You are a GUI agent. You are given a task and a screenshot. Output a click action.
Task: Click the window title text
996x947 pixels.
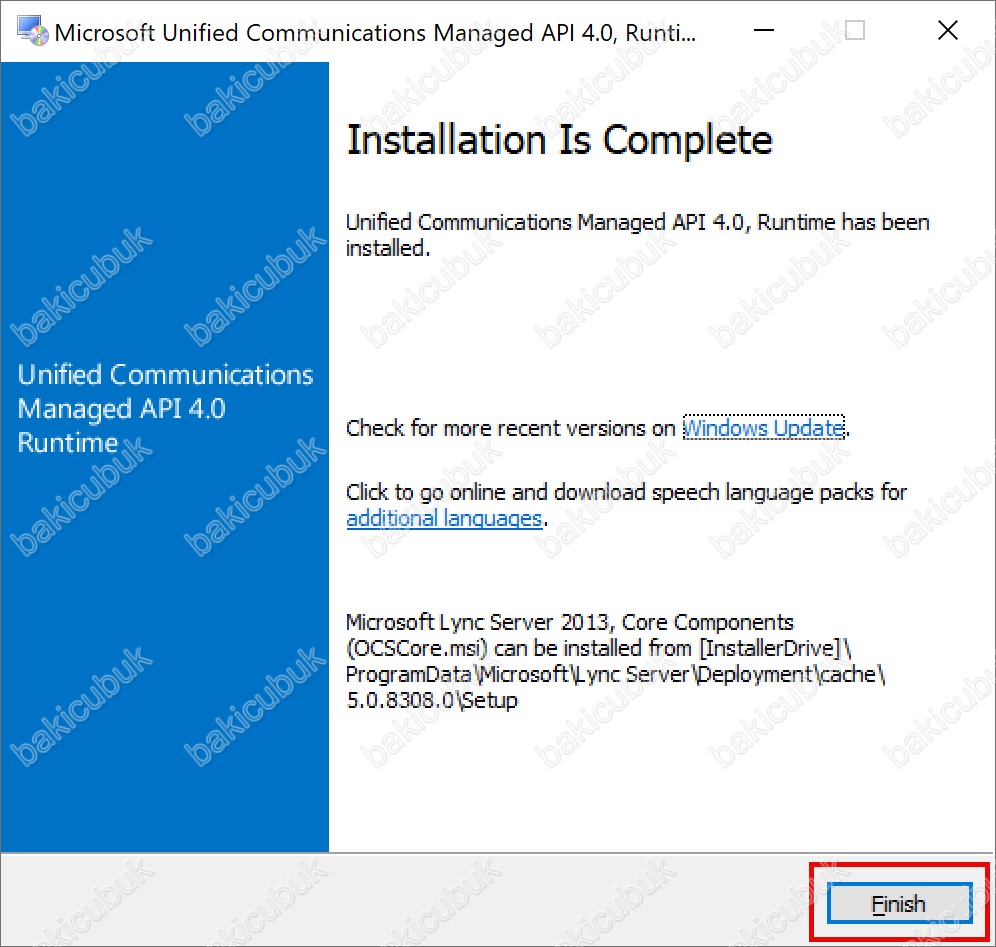click(x=375, y=32)
